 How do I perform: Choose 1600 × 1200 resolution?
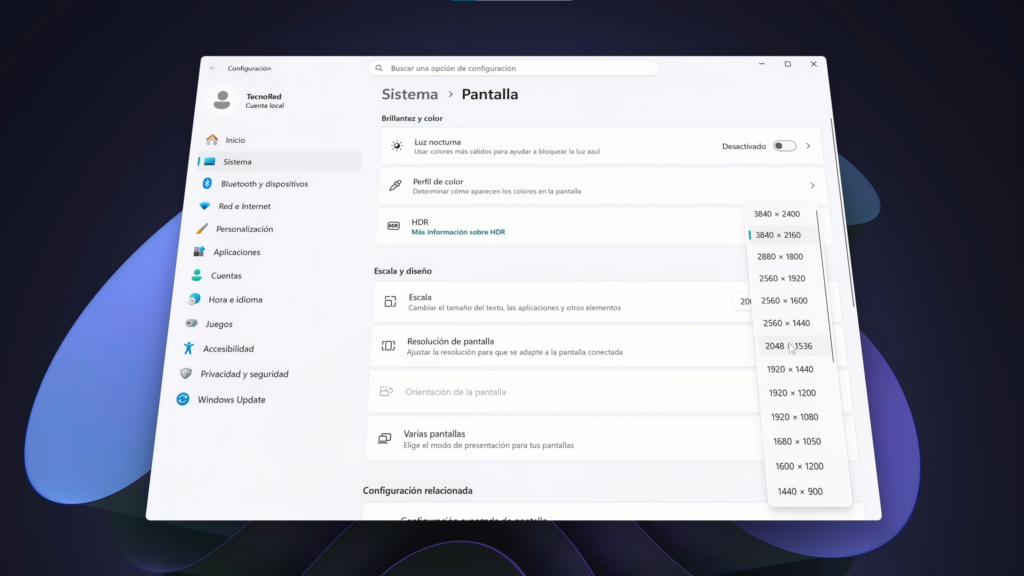click(799, 466)
